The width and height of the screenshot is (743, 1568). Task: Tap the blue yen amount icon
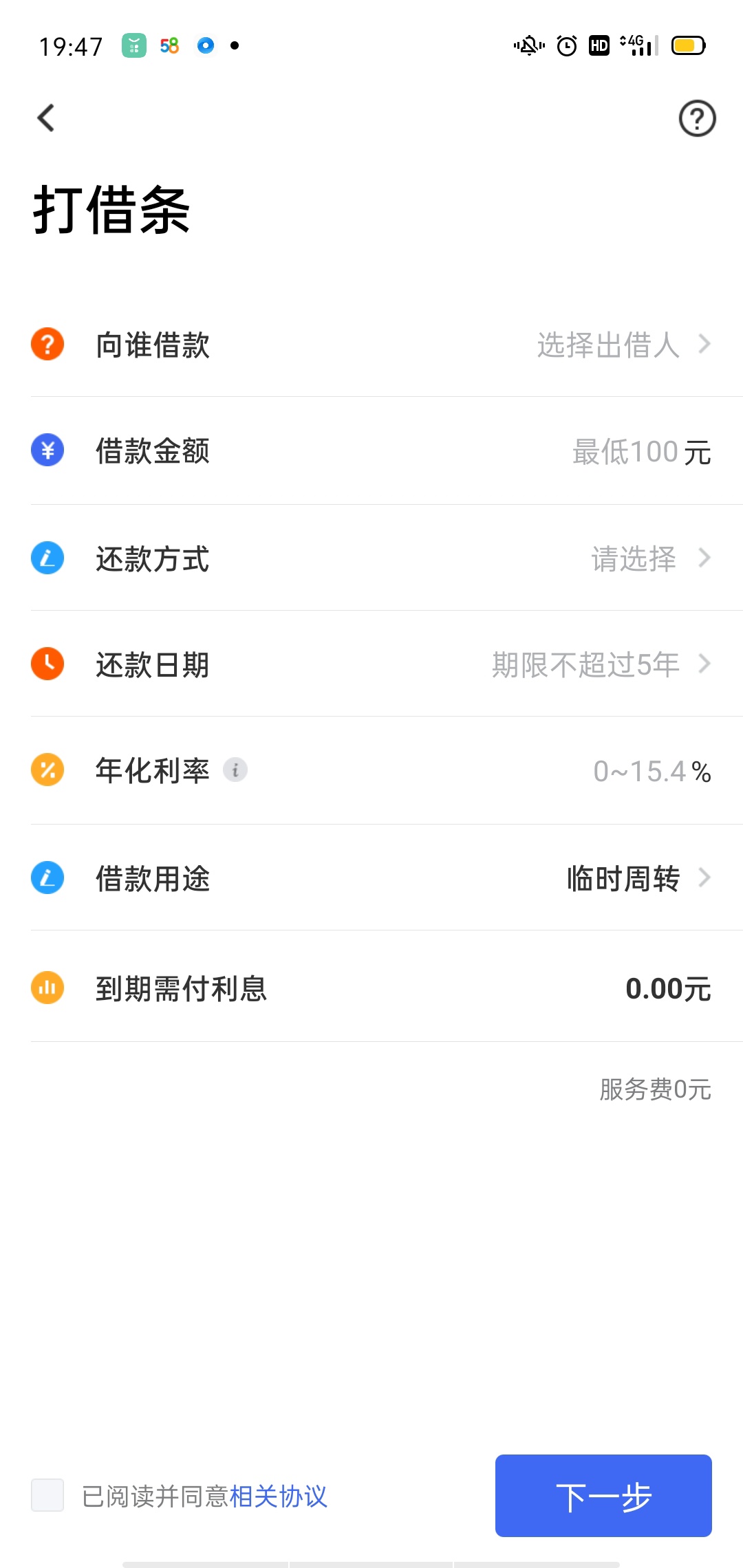(47, 450)
